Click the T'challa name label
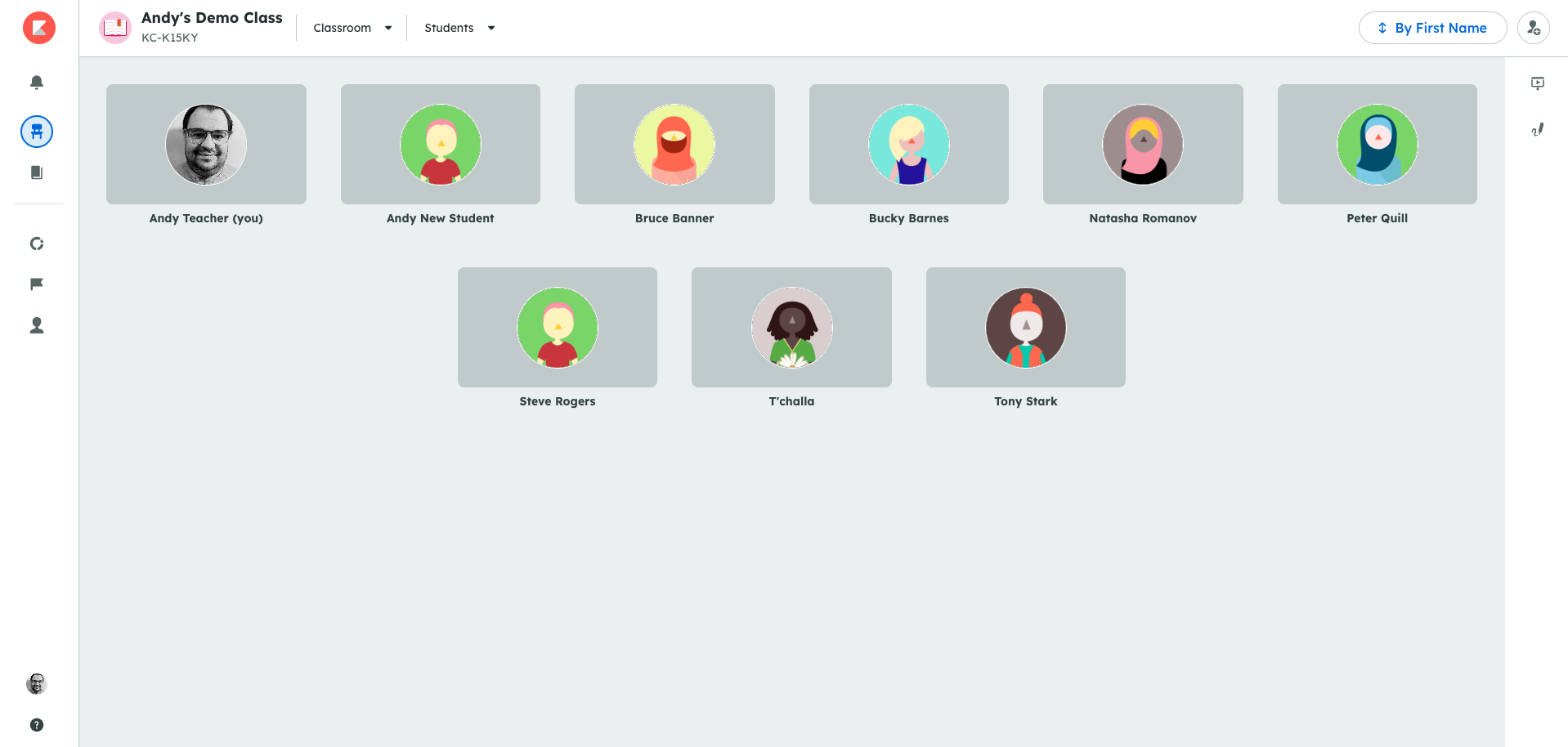 coord(791,401)
